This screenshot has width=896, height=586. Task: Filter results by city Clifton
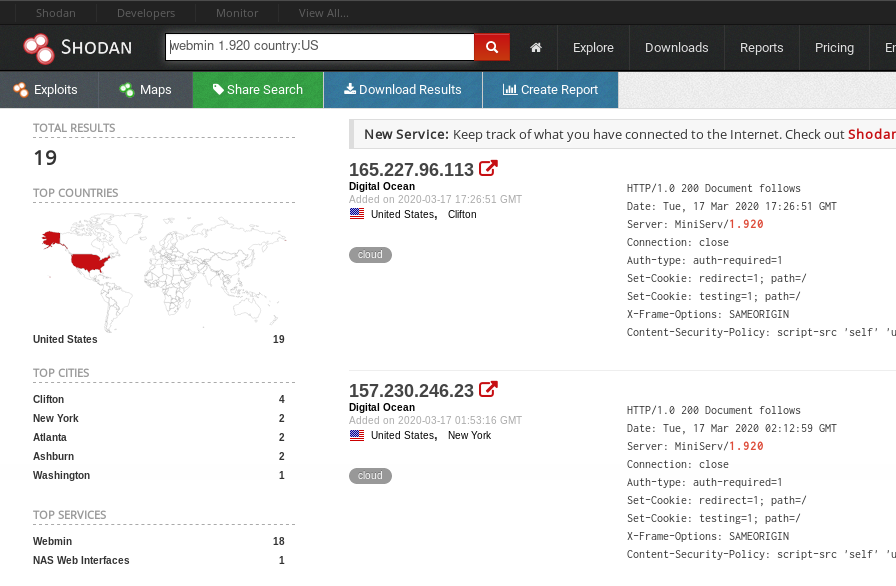click(x=49, y=399)
